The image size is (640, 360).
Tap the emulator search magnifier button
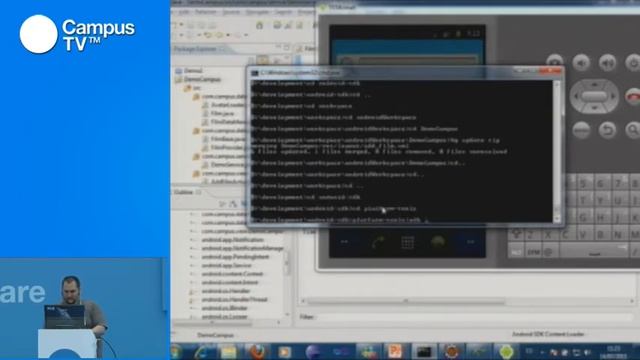633,130
